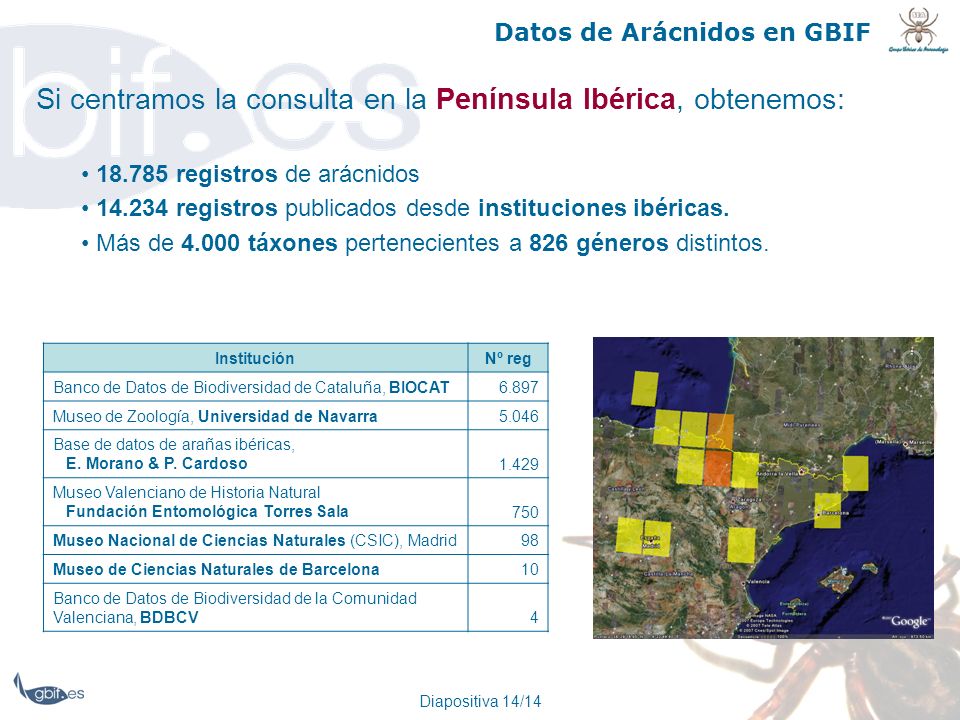Click the 'Nº reg' table header

508,358
